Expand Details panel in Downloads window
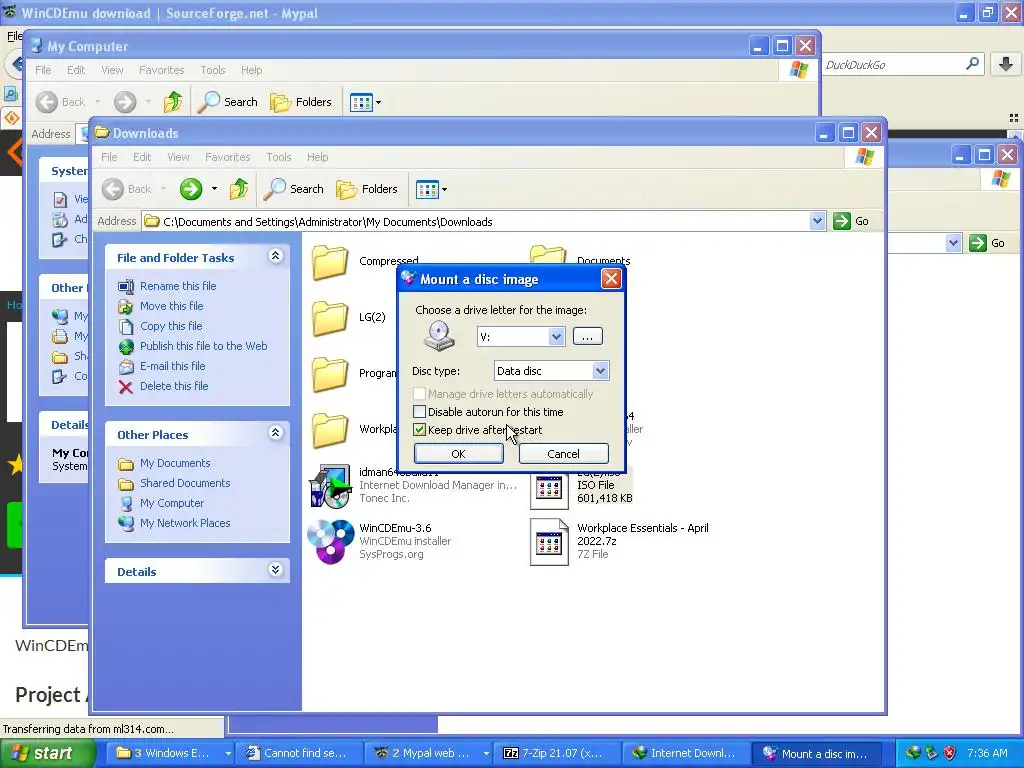The image size is (1024, 768). click(276, 570)
